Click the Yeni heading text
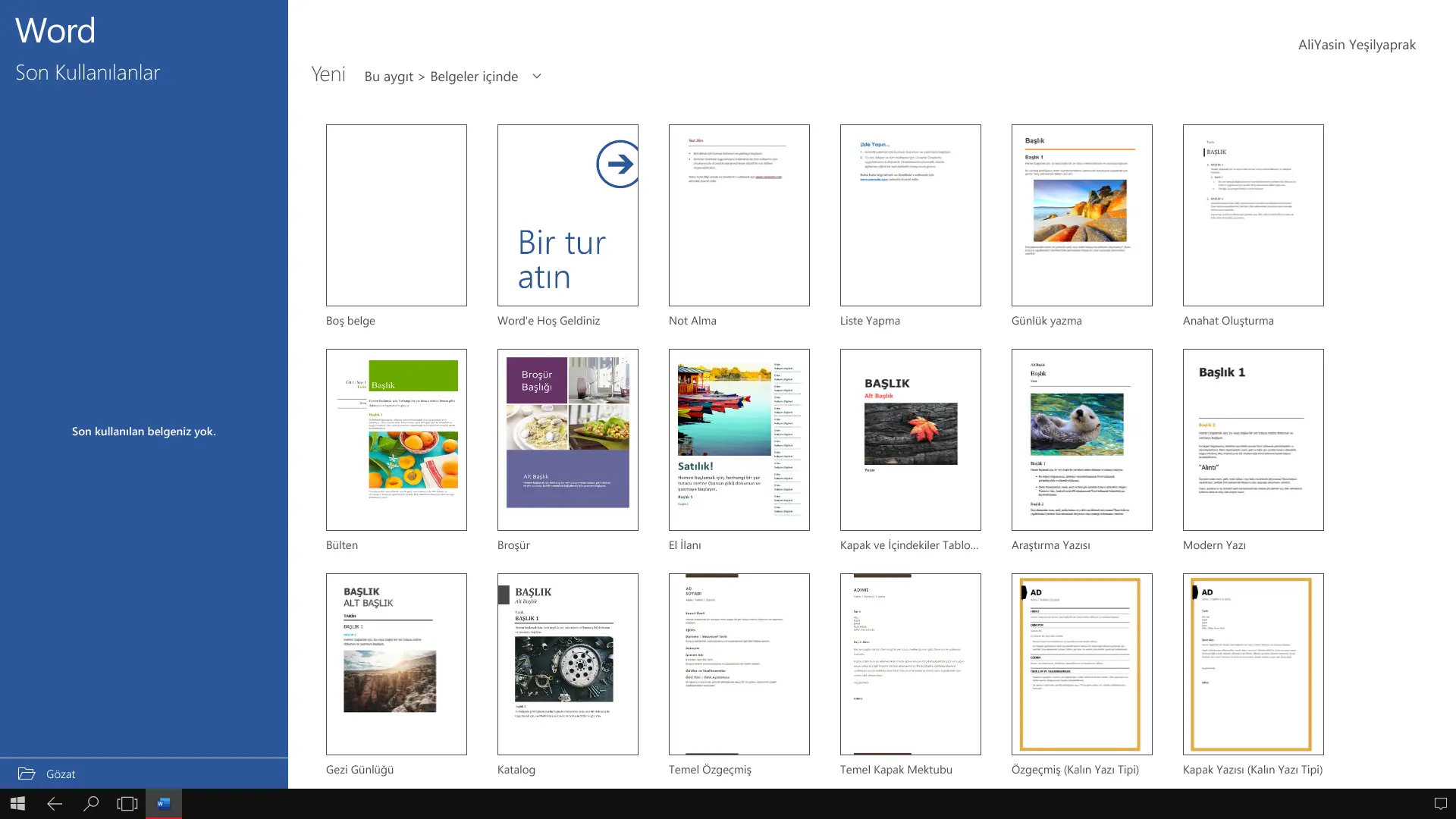 [x=328, y=74]
